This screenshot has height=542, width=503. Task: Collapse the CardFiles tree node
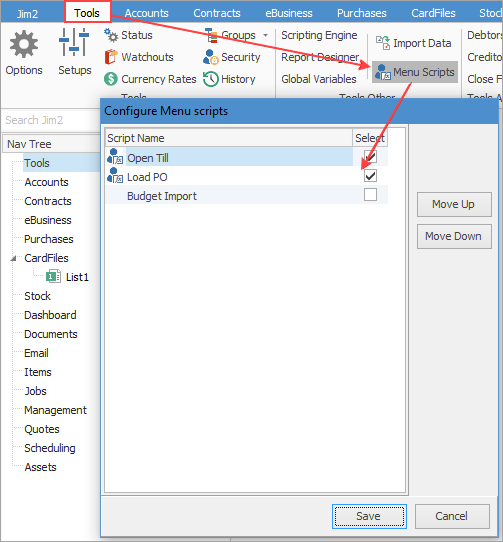click(x=13, y=258)
